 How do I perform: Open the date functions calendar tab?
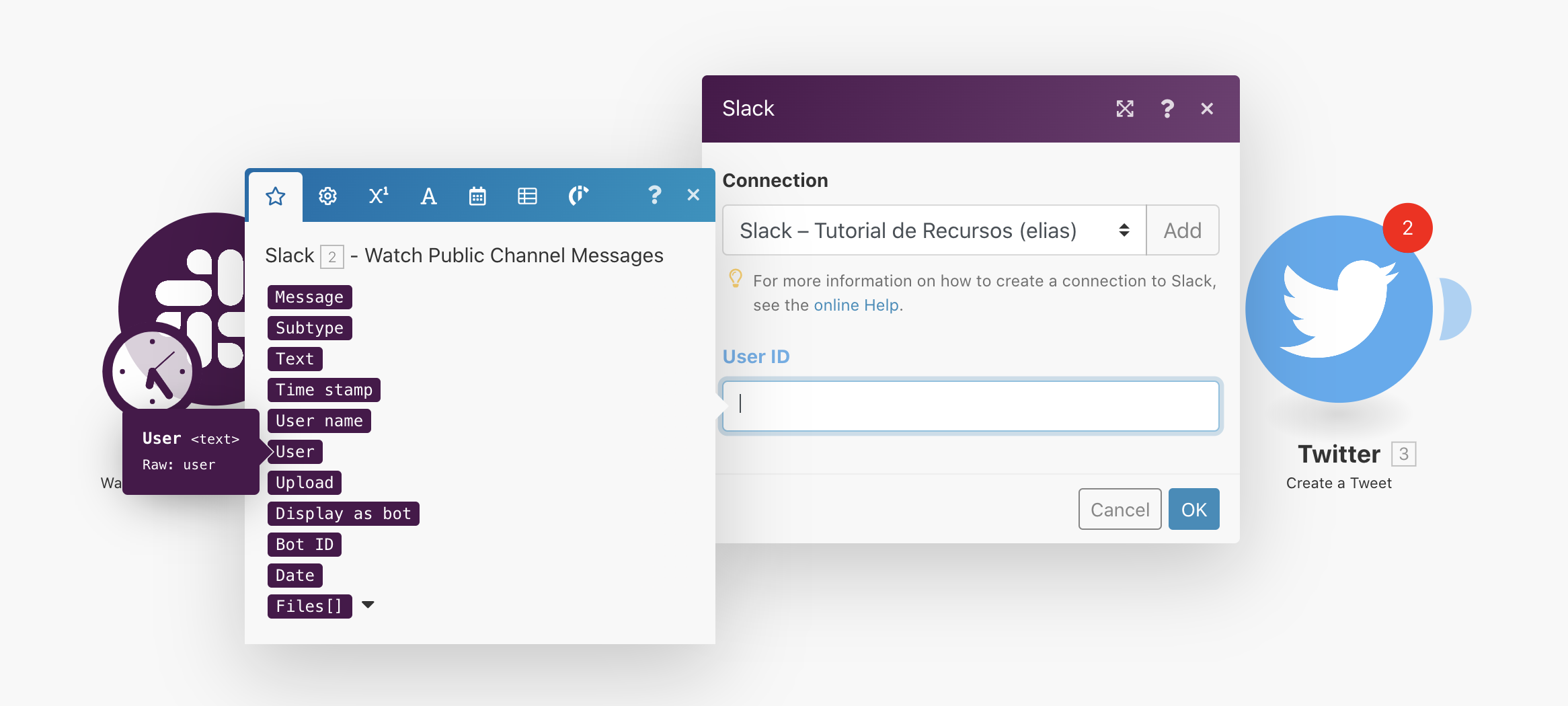(x=477, y=196)
